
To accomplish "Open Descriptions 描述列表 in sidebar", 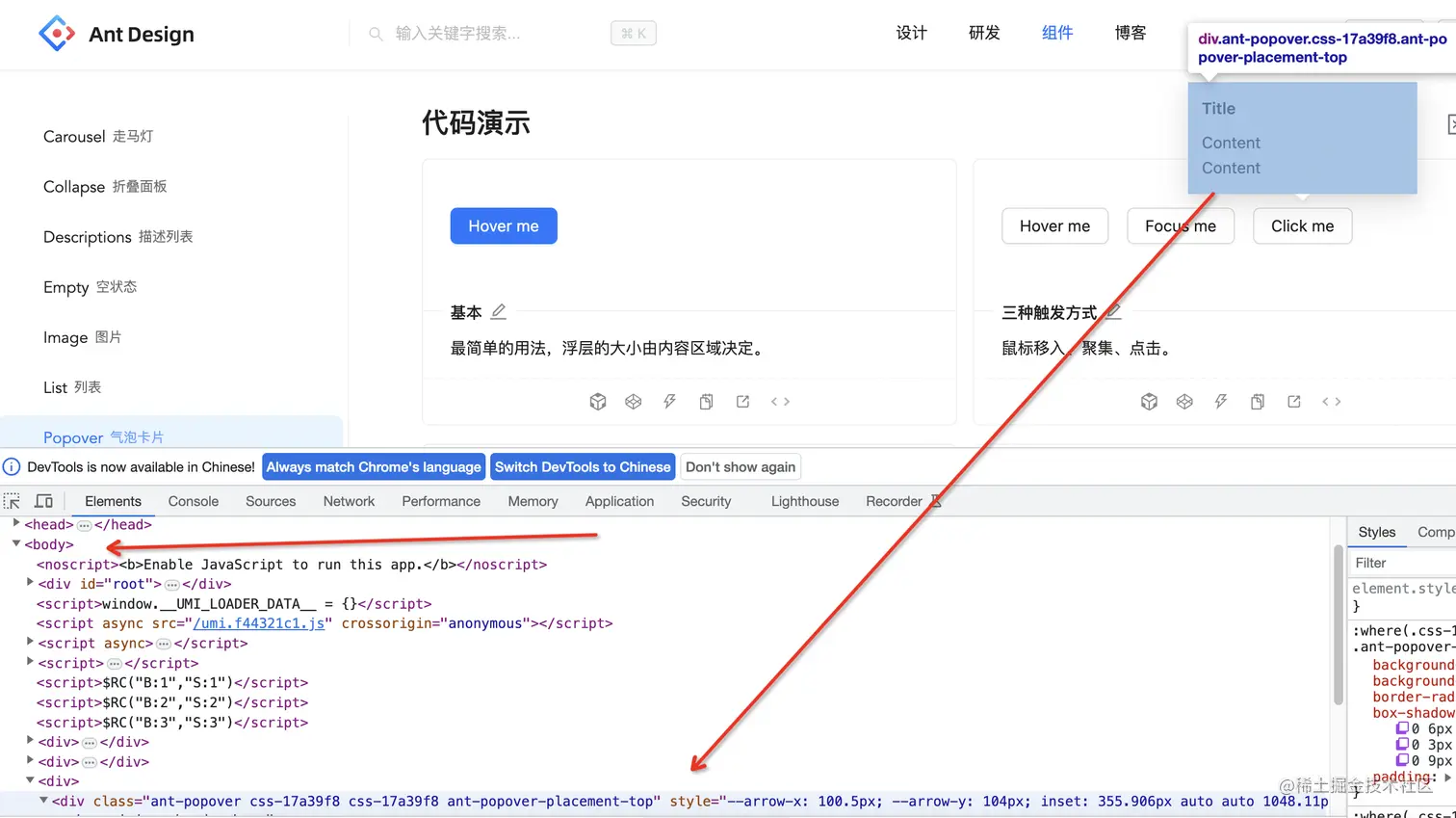I will tap(118, 236).
